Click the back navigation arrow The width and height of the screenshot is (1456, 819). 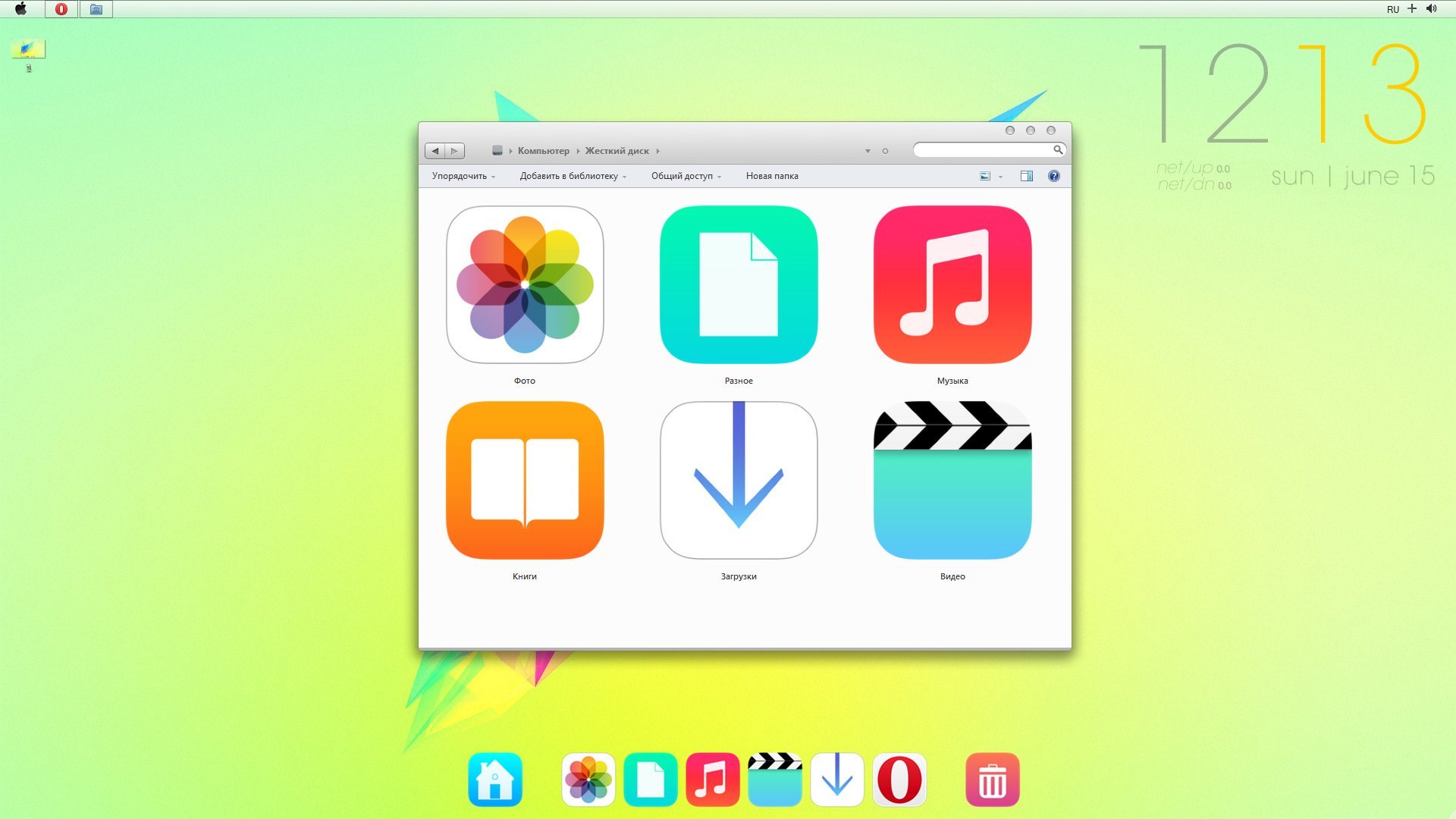(x=435, y=151)
